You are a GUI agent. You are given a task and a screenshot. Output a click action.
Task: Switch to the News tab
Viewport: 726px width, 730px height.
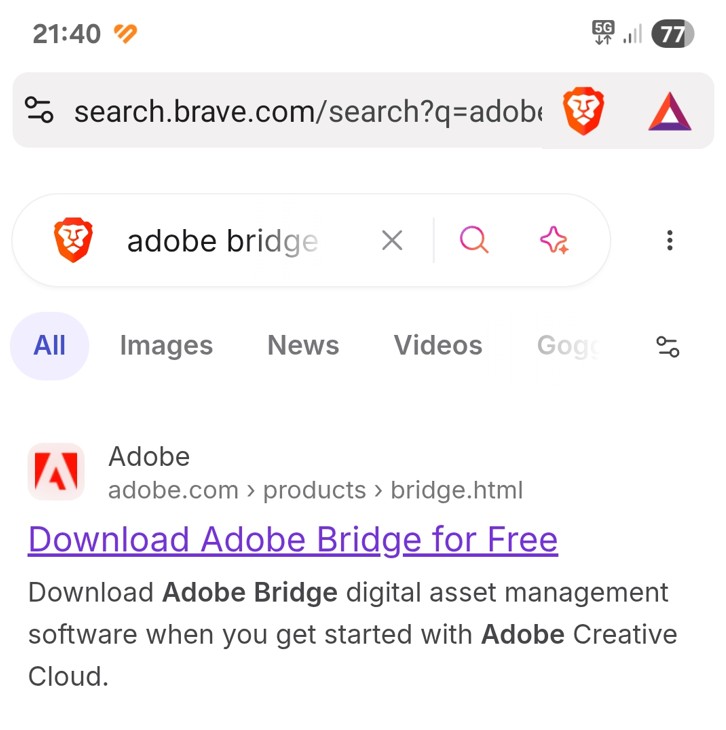[303, 346]
